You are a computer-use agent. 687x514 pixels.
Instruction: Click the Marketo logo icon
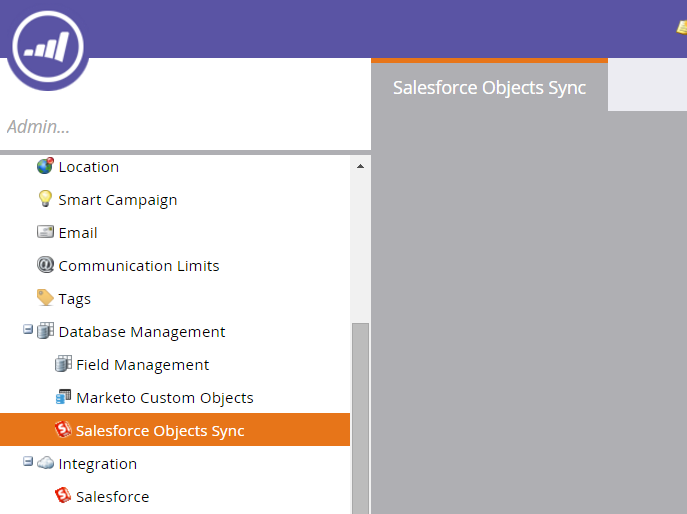point(48,47)
